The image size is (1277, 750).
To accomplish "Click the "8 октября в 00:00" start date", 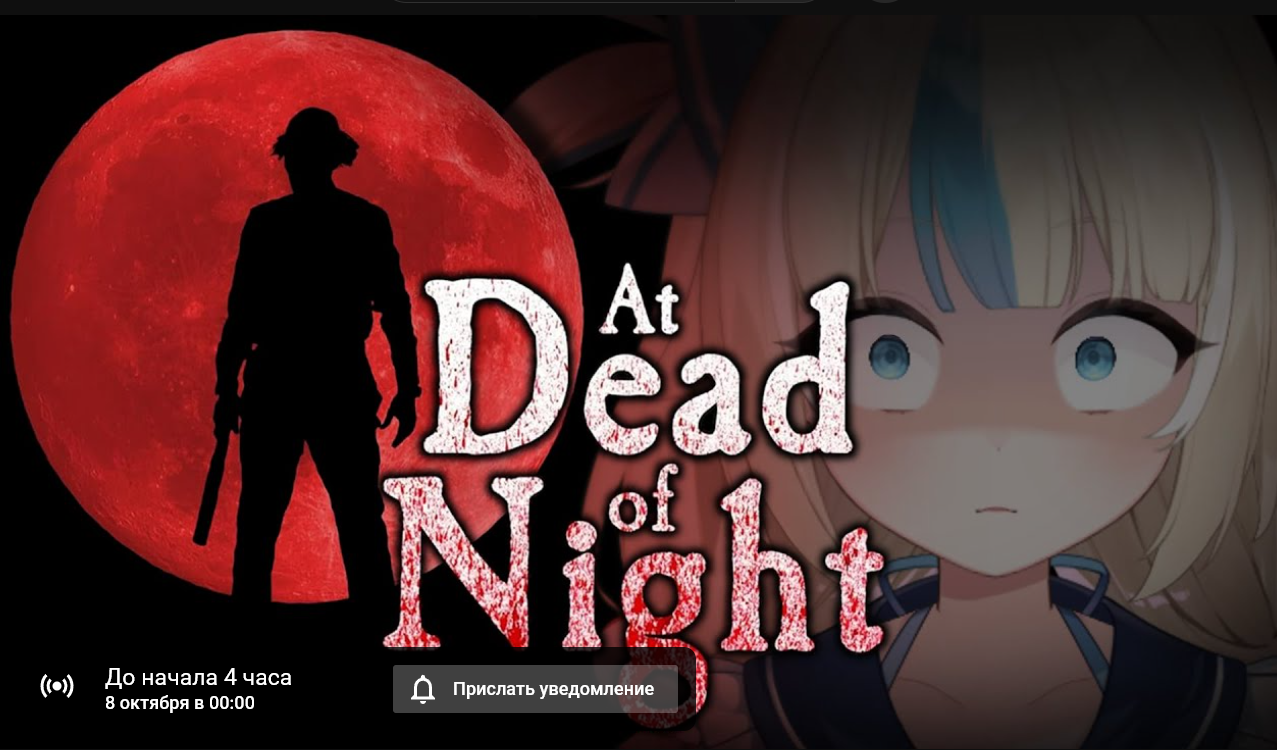I will click(180, 703).
